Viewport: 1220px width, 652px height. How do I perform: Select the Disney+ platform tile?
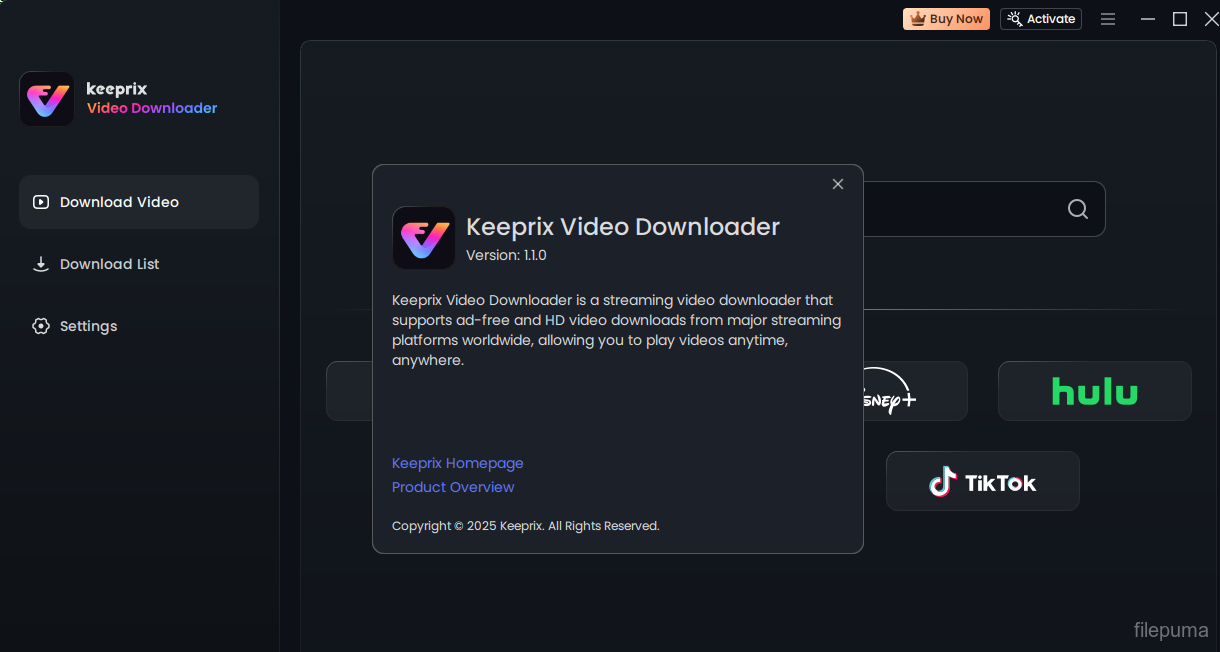tap(915, 391)
